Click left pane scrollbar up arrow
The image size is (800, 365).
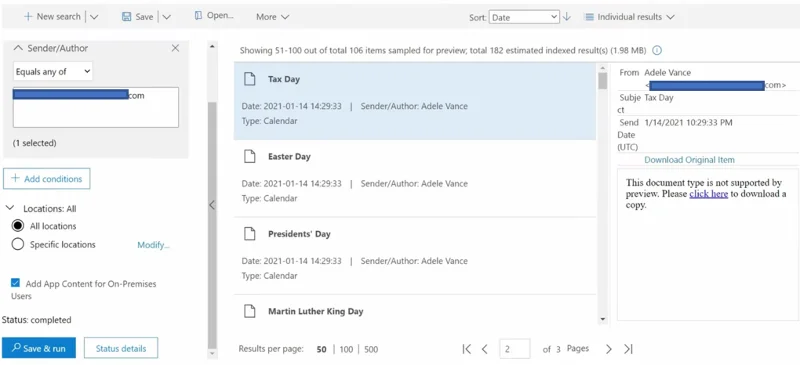[x=212, y=47]
